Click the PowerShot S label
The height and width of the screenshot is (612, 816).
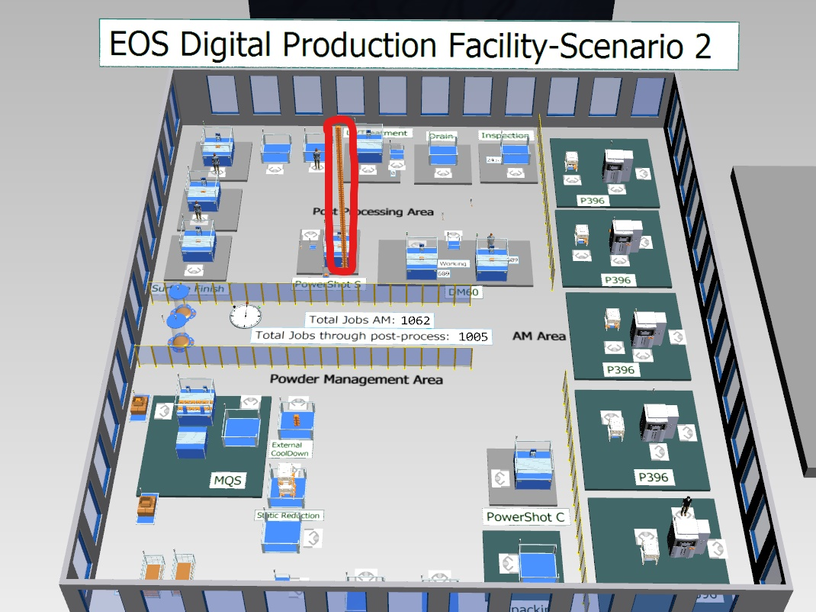(x=328, y=284)
